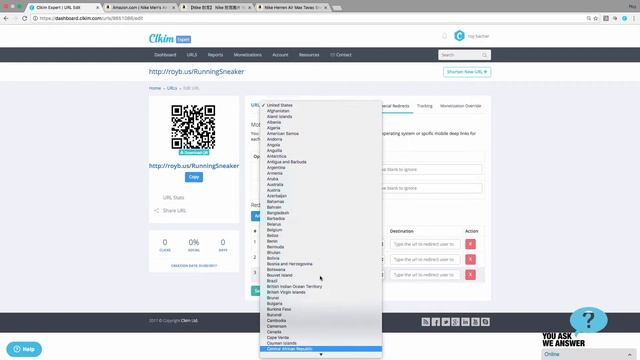Click the browser back arrow

6,18
